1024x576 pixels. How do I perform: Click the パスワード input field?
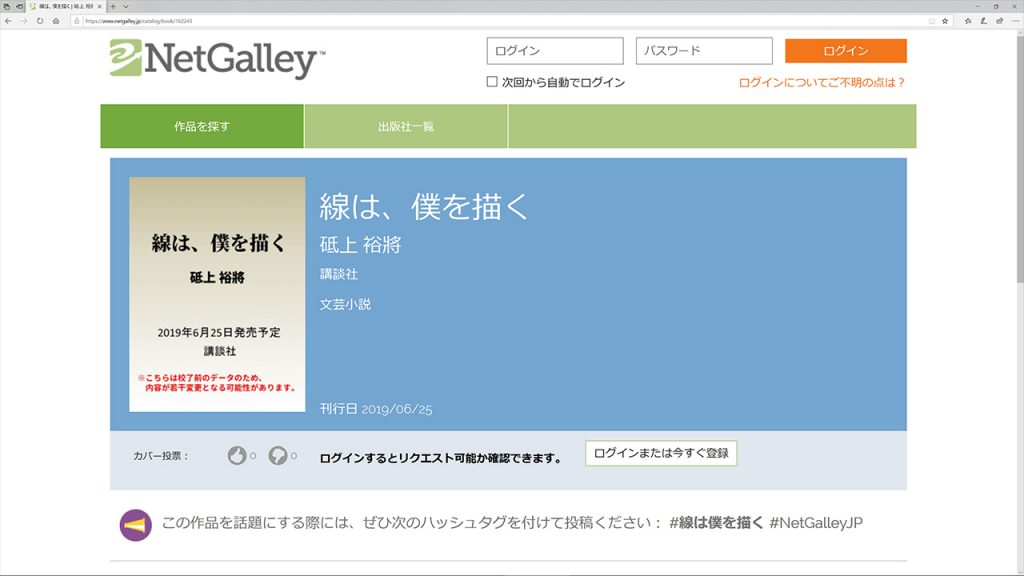click(704, 51)
